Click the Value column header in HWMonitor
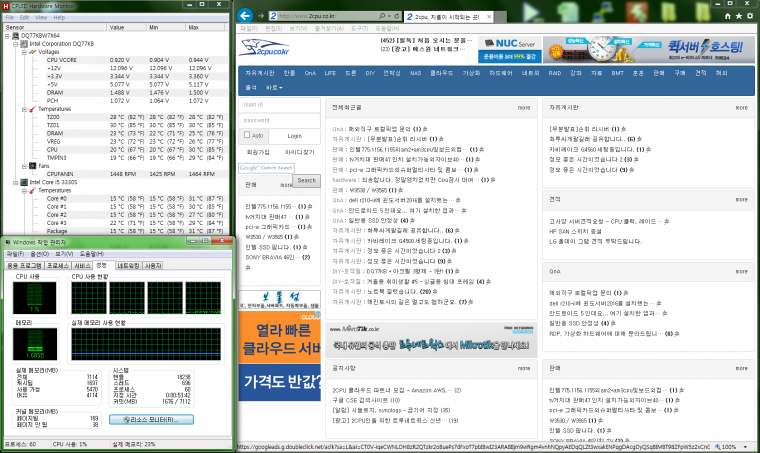Image resolution: width=760 pixels, height=453 pixels. pyautogui.click(x=127, y=28)
